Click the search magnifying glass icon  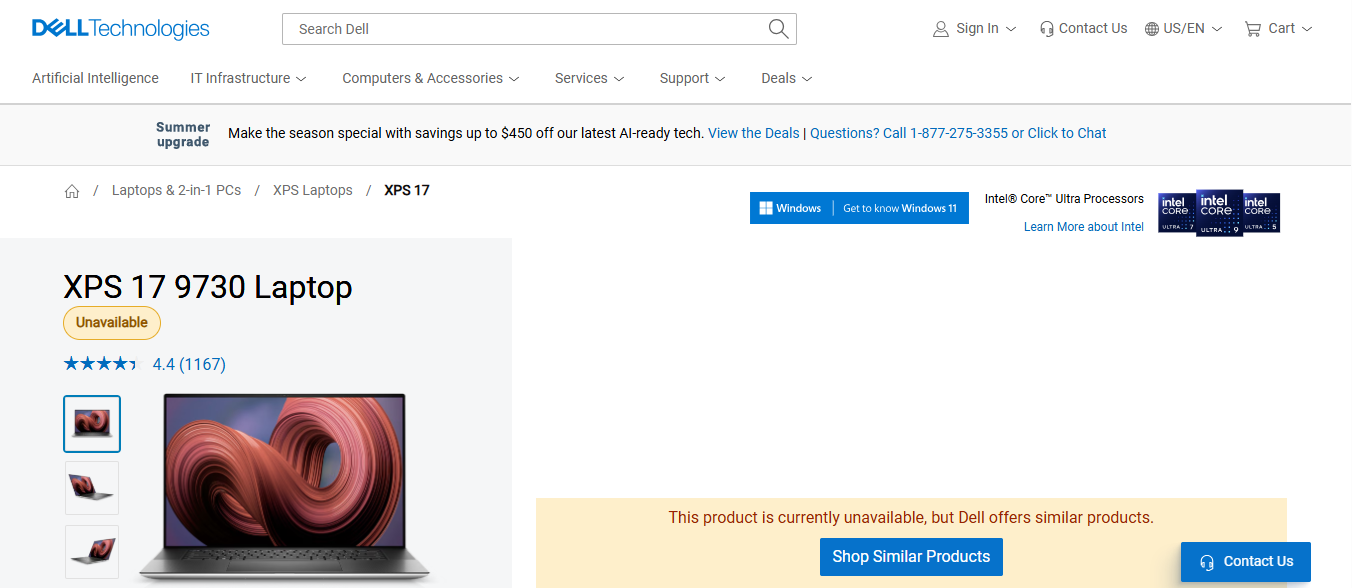[x=778, y=28]
